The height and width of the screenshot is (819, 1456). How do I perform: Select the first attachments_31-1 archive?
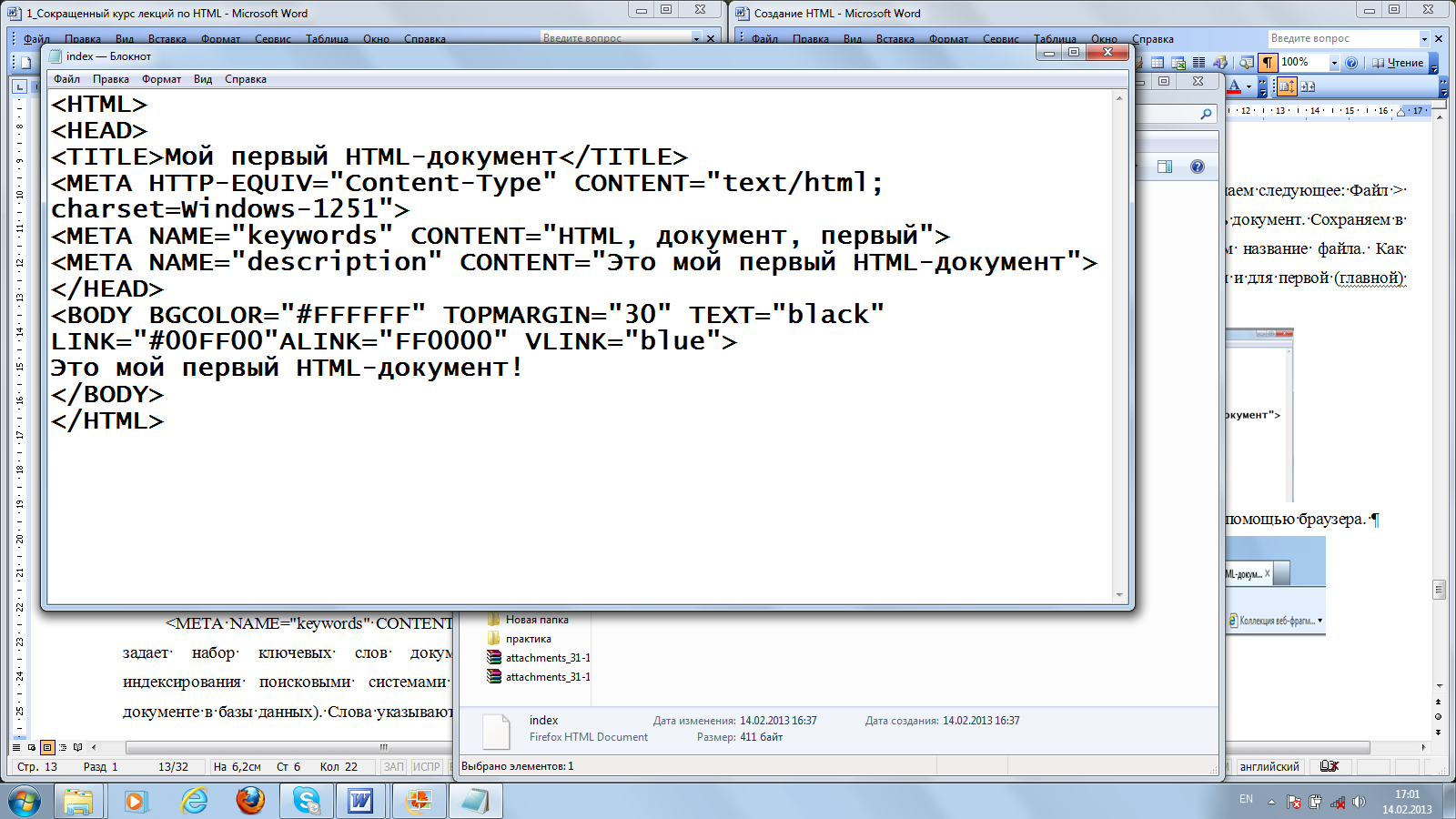539,658
